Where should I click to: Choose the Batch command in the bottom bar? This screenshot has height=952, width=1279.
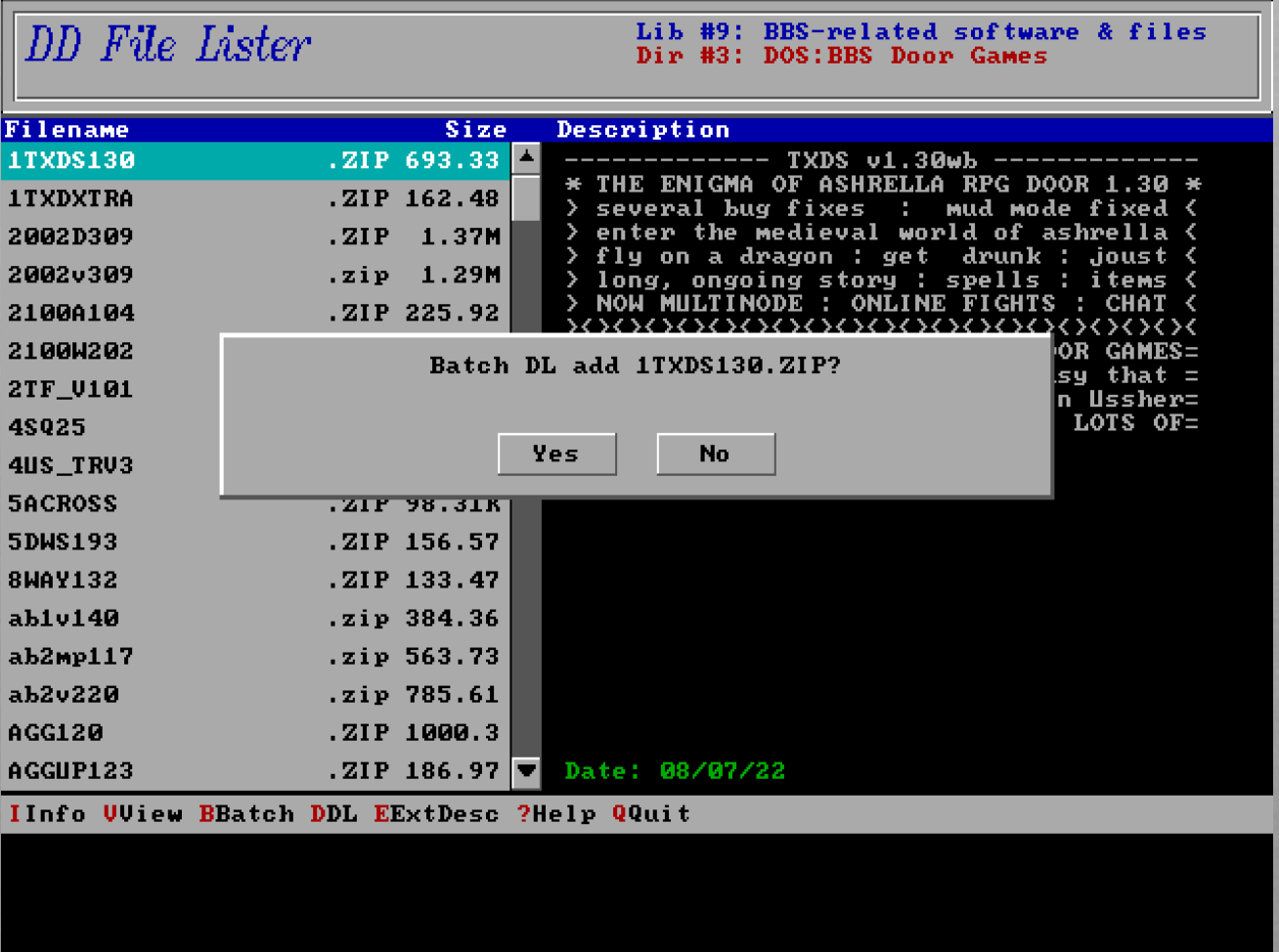[x=246, y=814]
